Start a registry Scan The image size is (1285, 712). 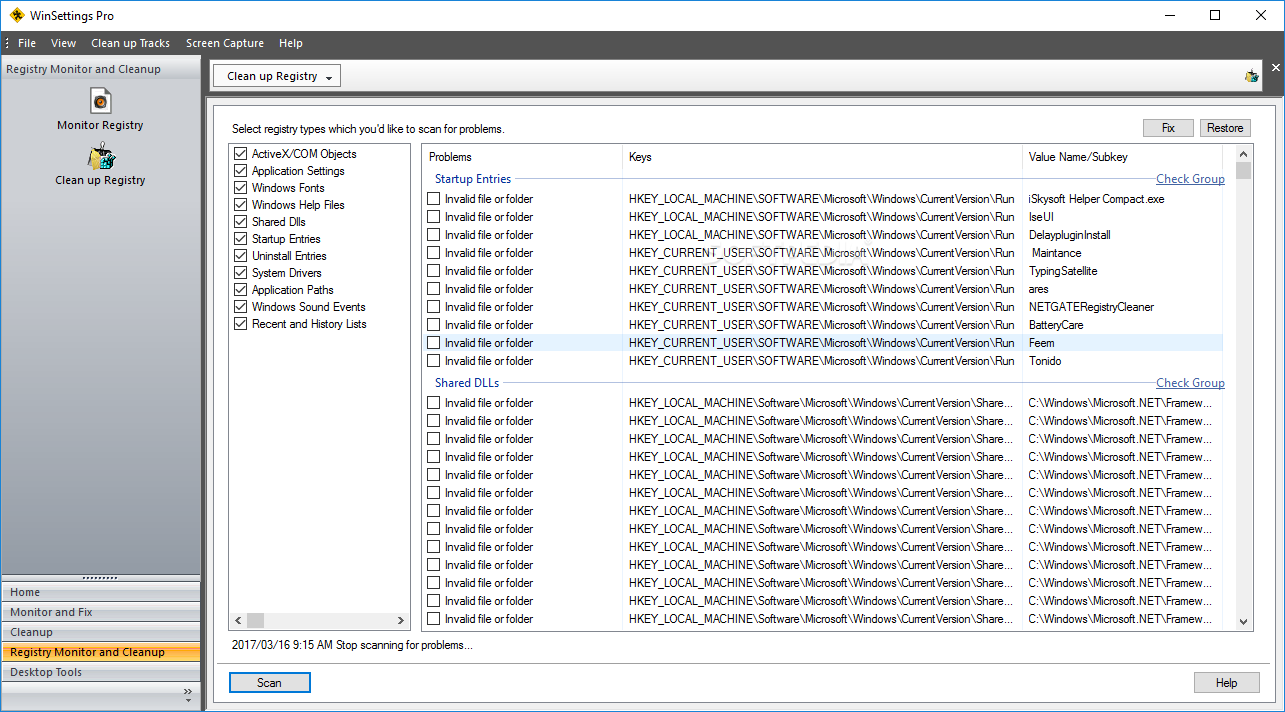pyautogui.click(x=269, y=683)
